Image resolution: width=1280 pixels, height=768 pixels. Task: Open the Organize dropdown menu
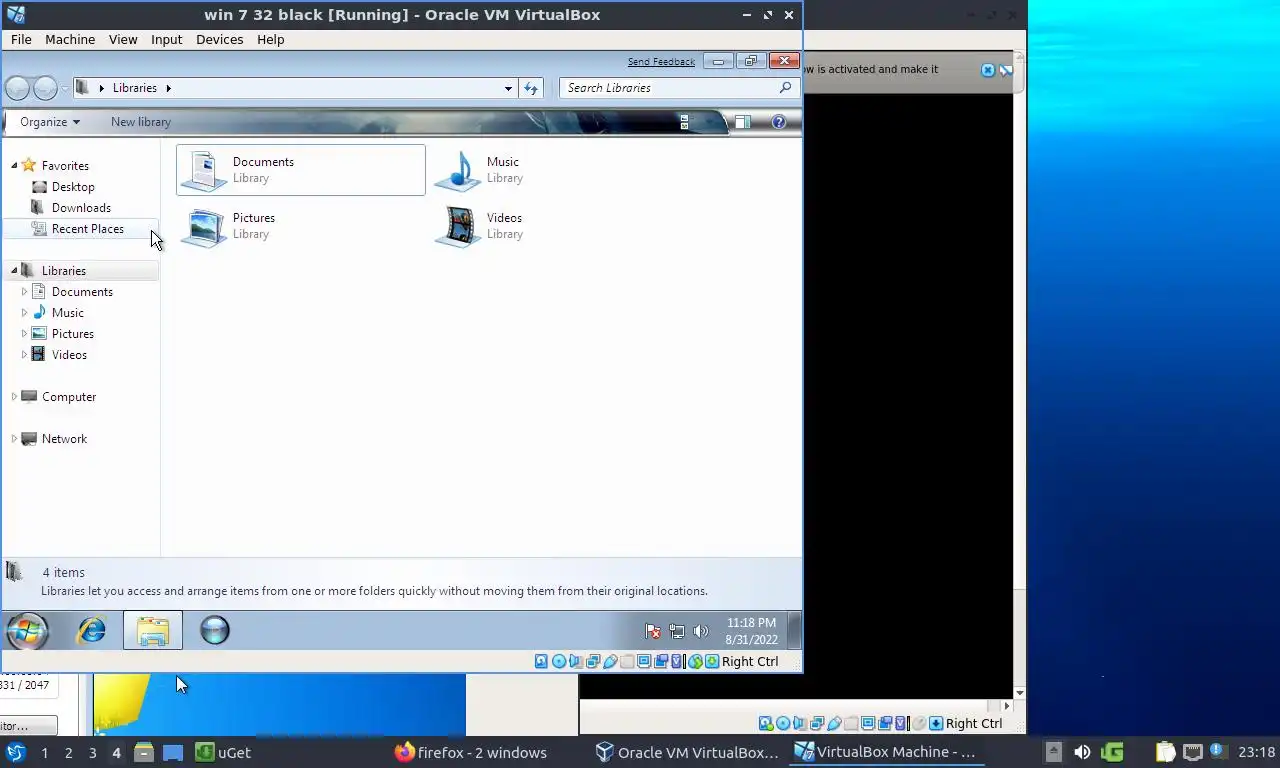pyautogui.click(x=50, y=122)
